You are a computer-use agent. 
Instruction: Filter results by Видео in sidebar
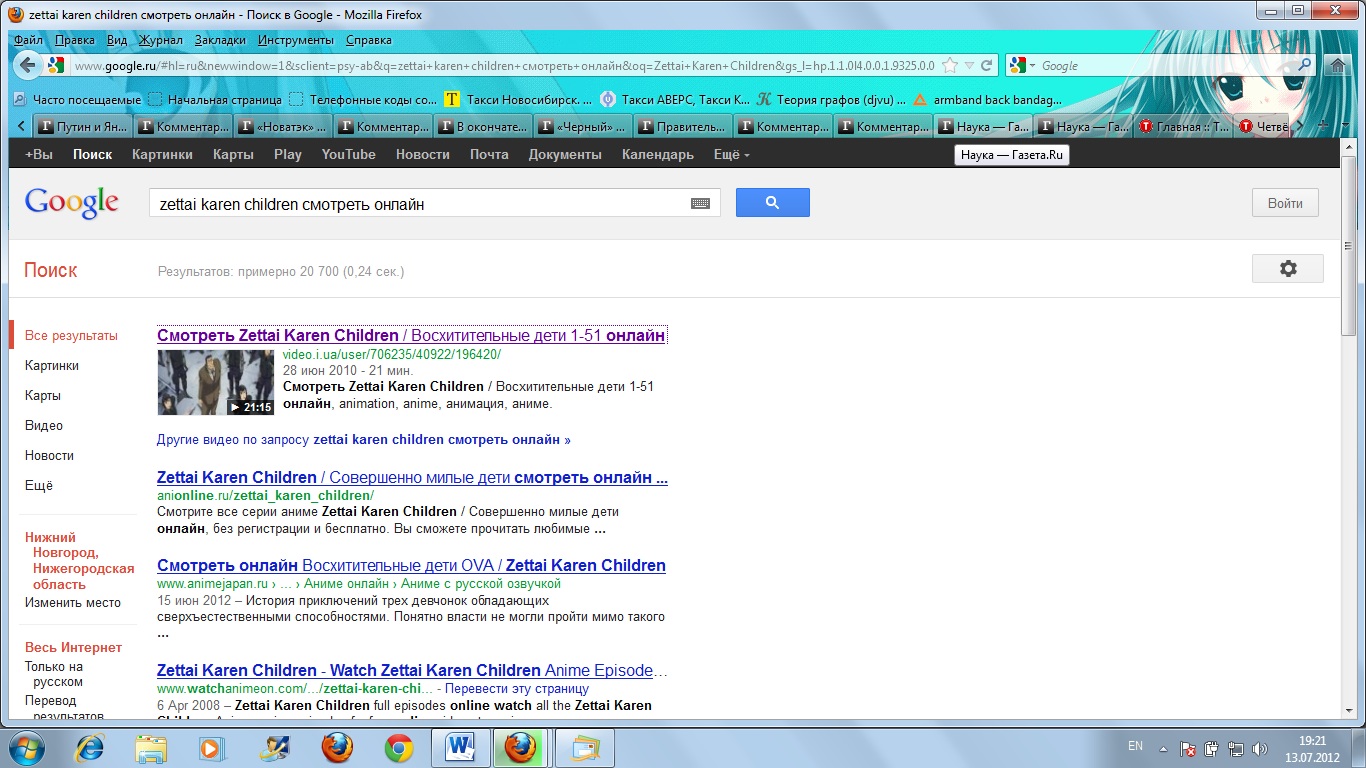click(x=44, y=425)
